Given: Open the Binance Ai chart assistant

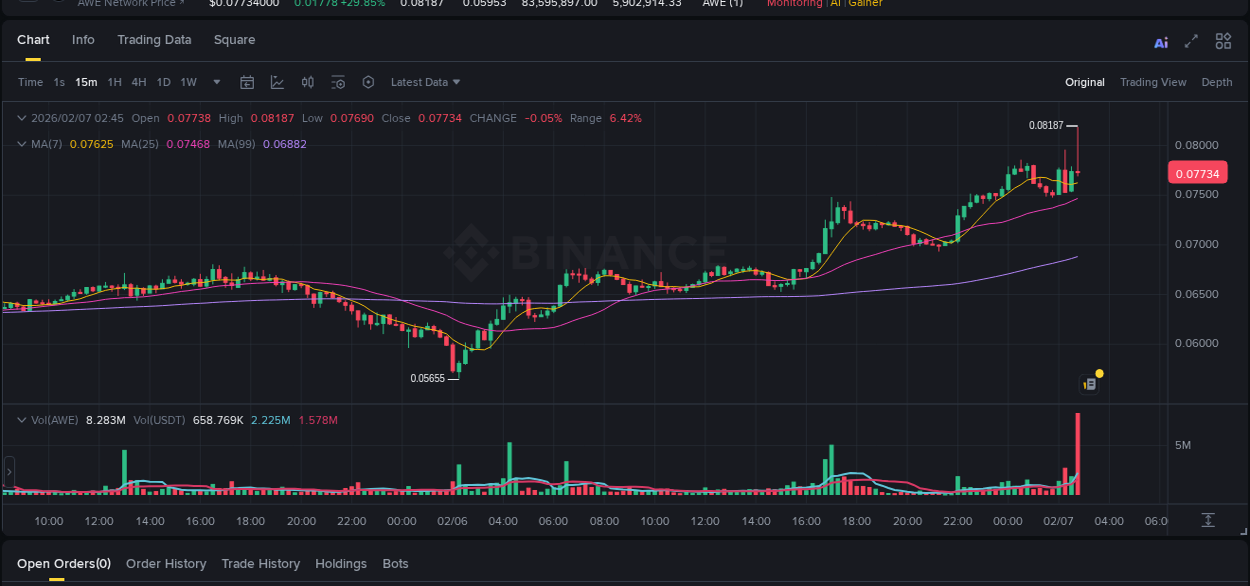Looking at the screenshot, I should (1161, 42).
